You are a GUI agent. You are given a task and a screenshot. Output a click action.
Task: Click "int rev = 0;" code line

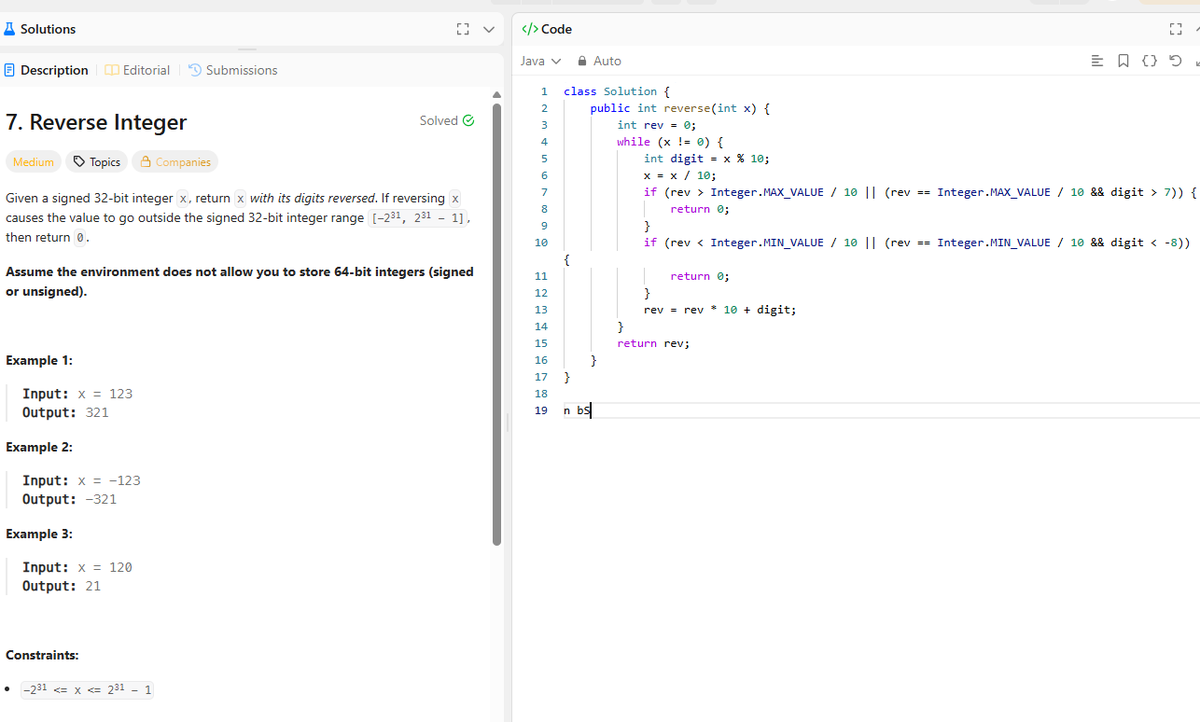[657, 125]
